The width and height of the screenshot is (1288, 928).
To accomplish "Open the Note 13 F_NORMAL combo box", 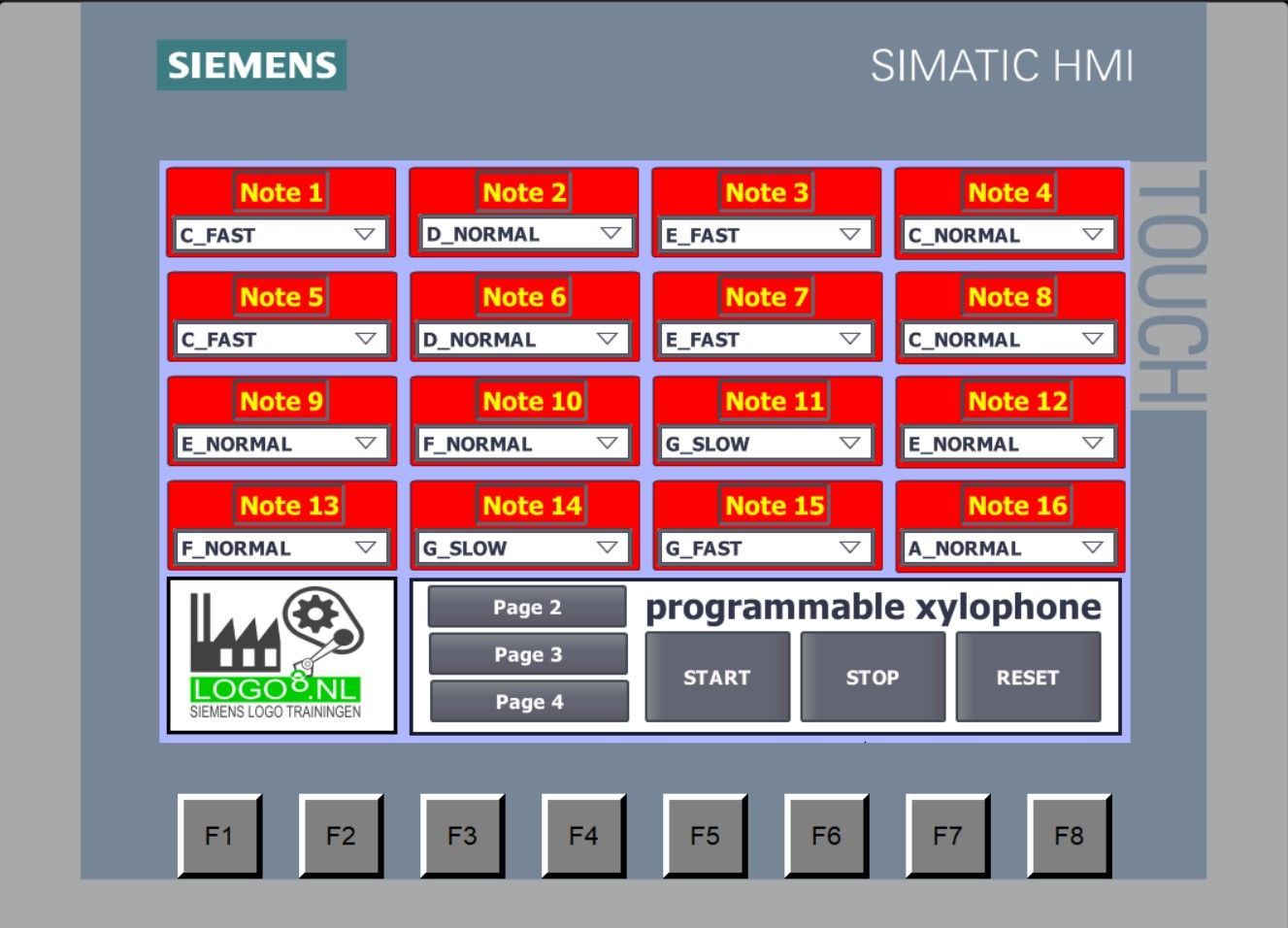I will pos(281,547).
